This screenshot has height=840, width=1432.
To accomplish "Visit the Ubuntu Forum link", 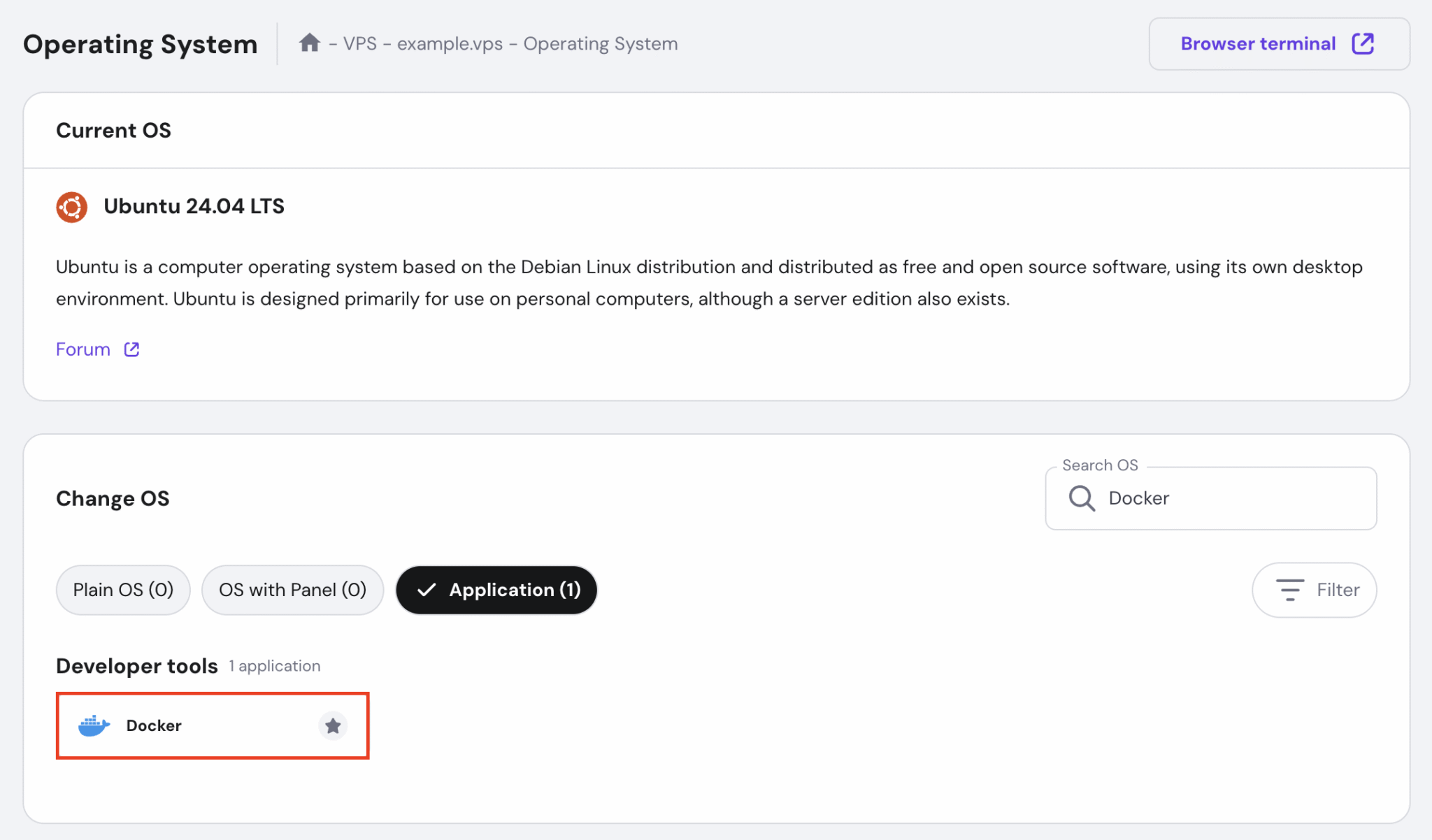I will (82, 349).
